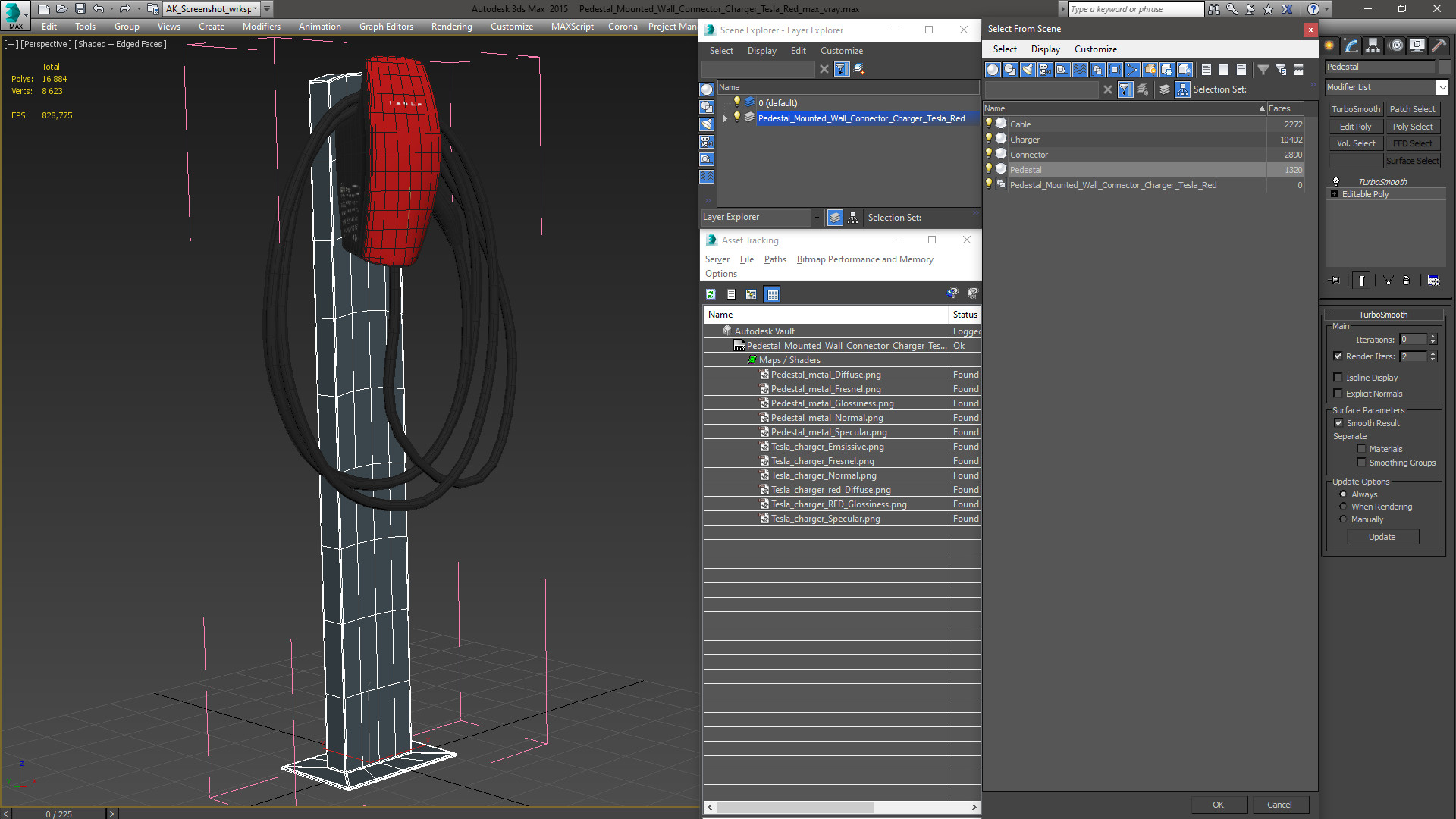Open the funnel filter icon in Select From Scene toolbar
This screenshot has width=1456, height=819.
click(1263, 70)
